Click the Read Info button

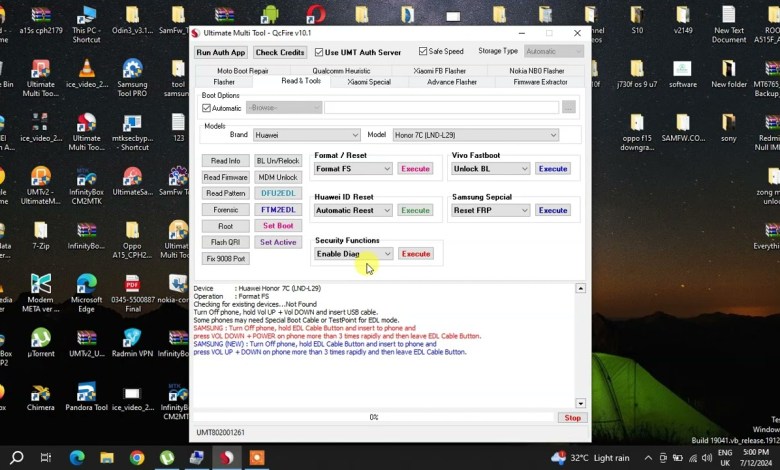tap(225, 161)
